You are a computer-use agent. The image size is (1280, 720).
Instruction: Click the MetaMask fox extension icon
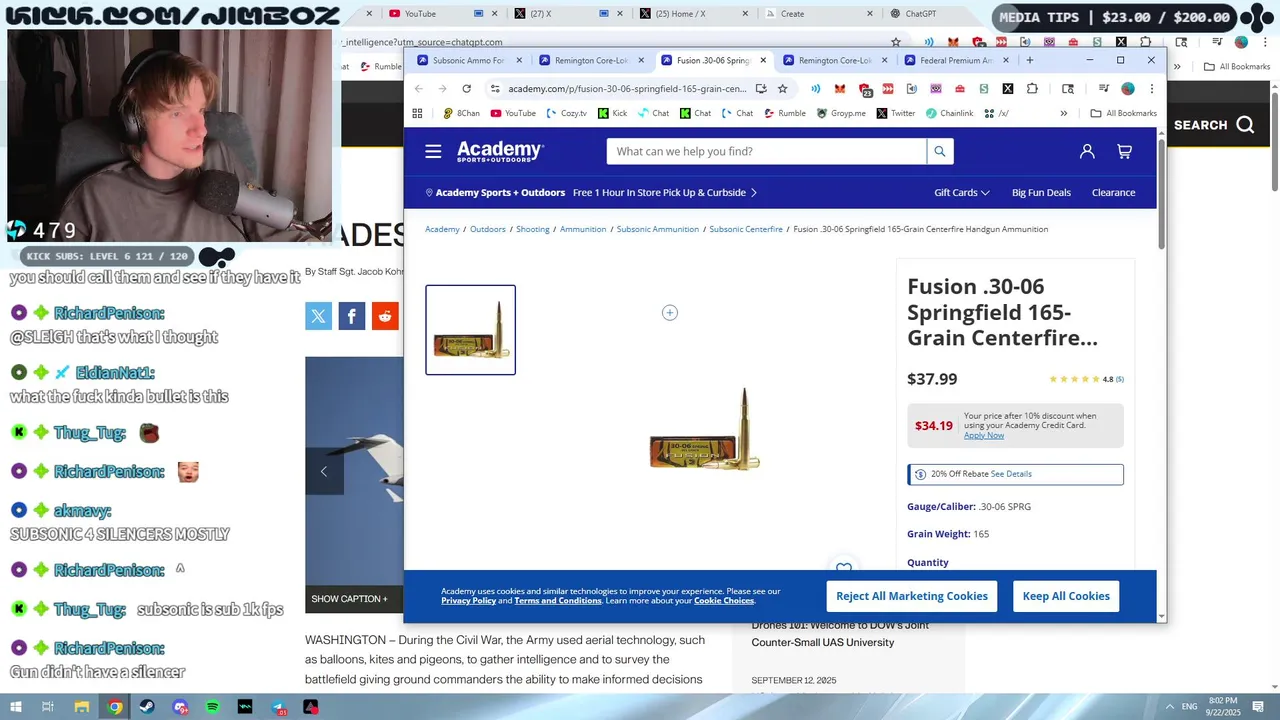pos(840,88)
